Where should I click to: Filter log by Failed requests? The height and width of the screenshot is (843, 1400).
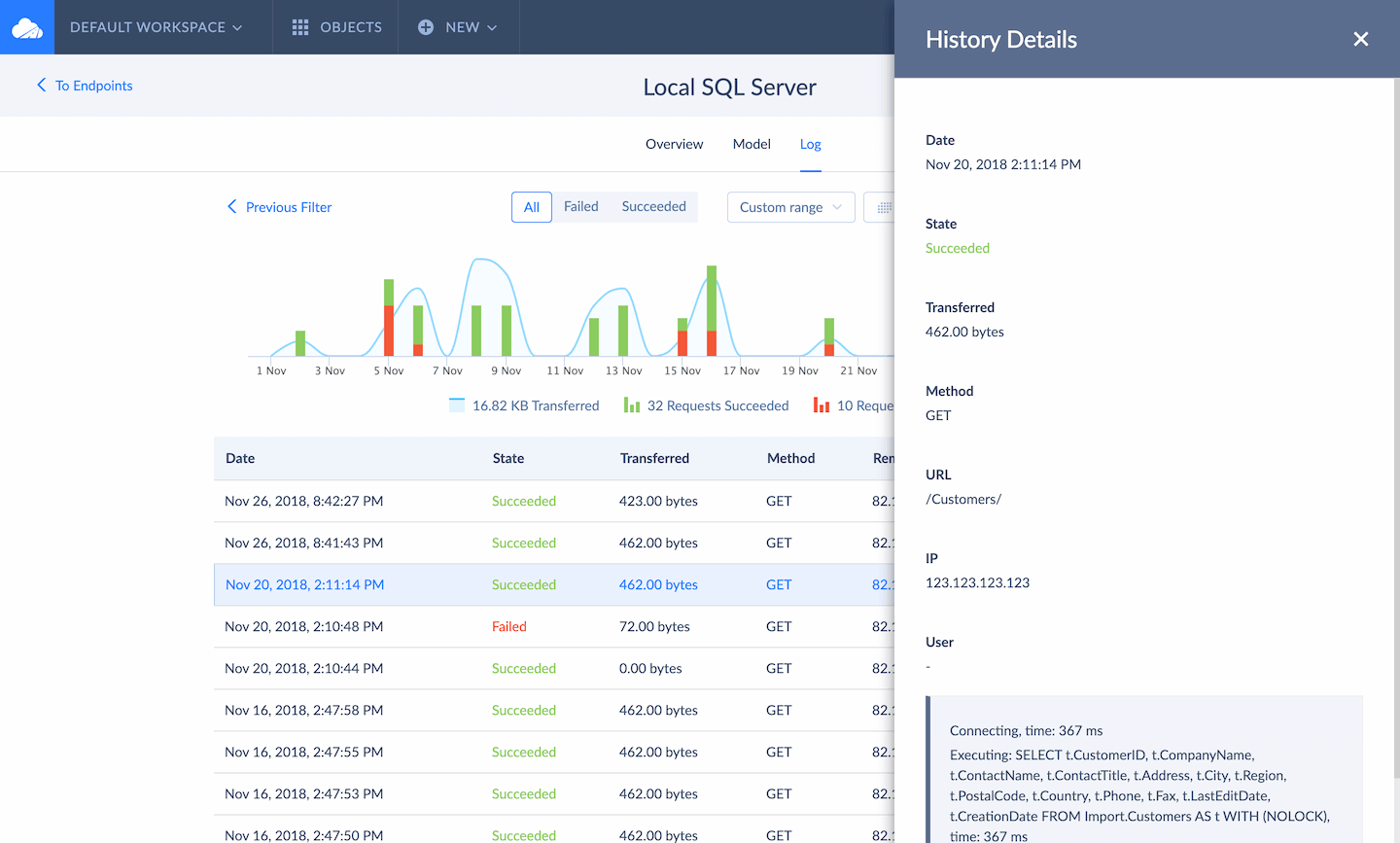pyautogui.click(x=581, y=206)
